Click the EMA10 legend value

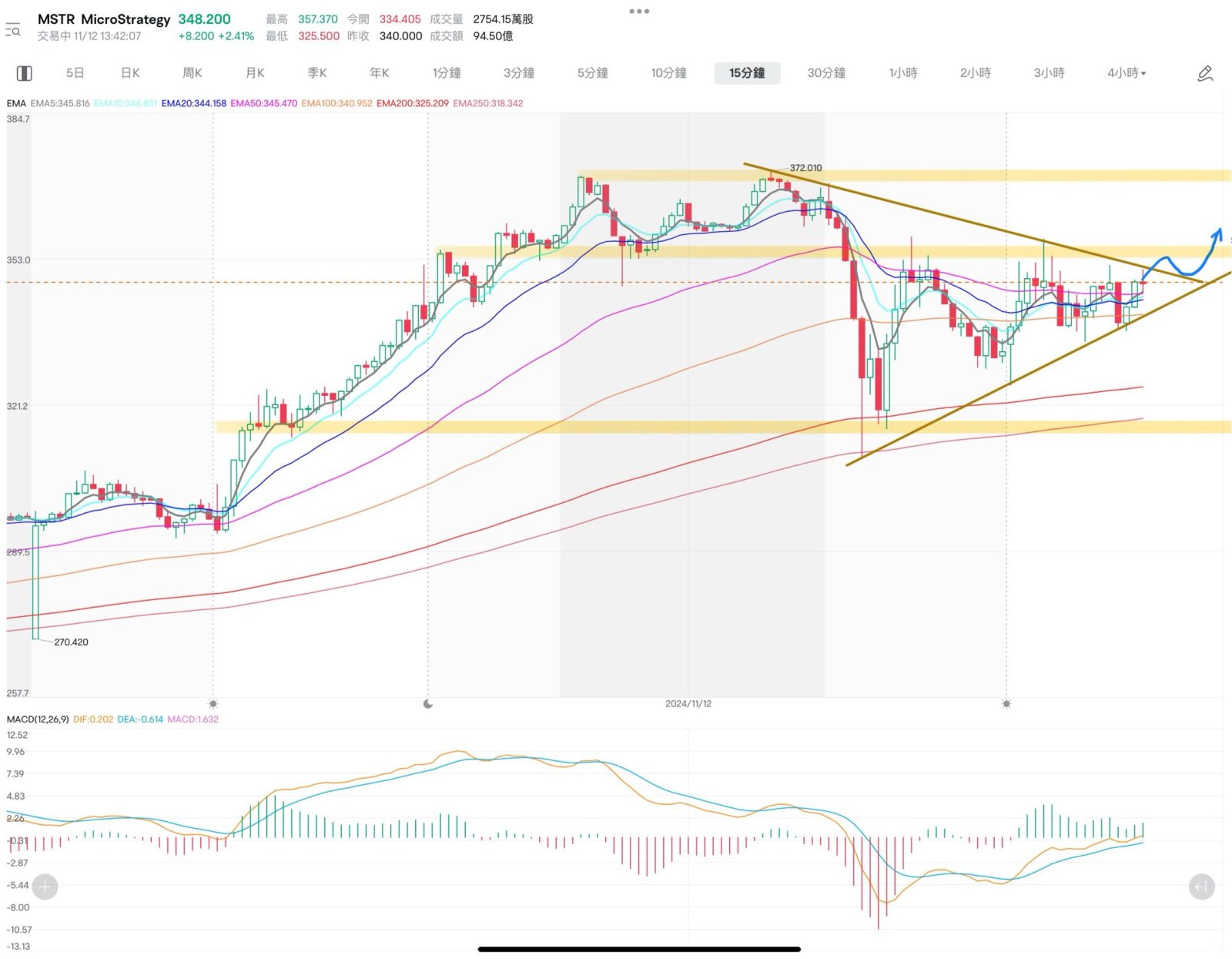click(126, 103)
